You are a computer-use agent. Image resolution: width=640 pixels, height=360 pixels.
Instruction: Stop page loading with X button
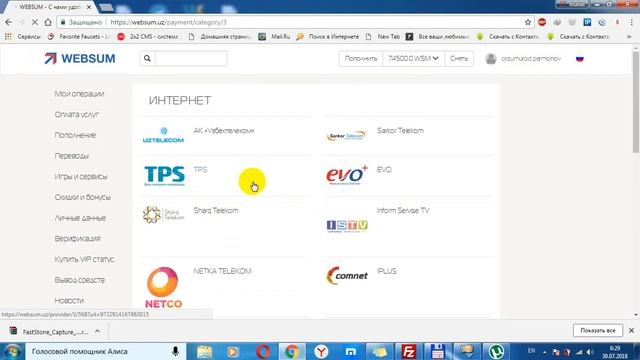pos(35,22)
